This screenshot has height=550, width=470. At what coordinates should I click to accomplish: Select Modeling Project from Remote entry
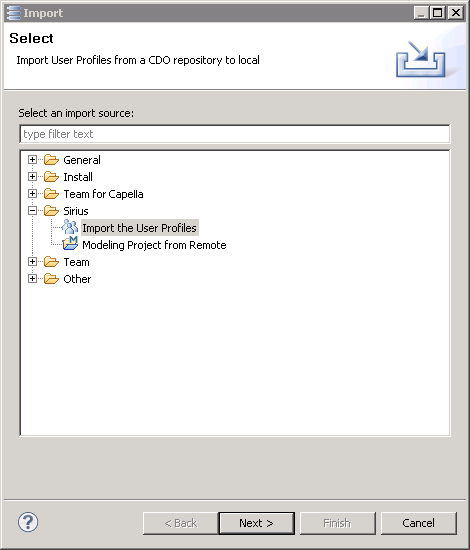pos(154,245)
